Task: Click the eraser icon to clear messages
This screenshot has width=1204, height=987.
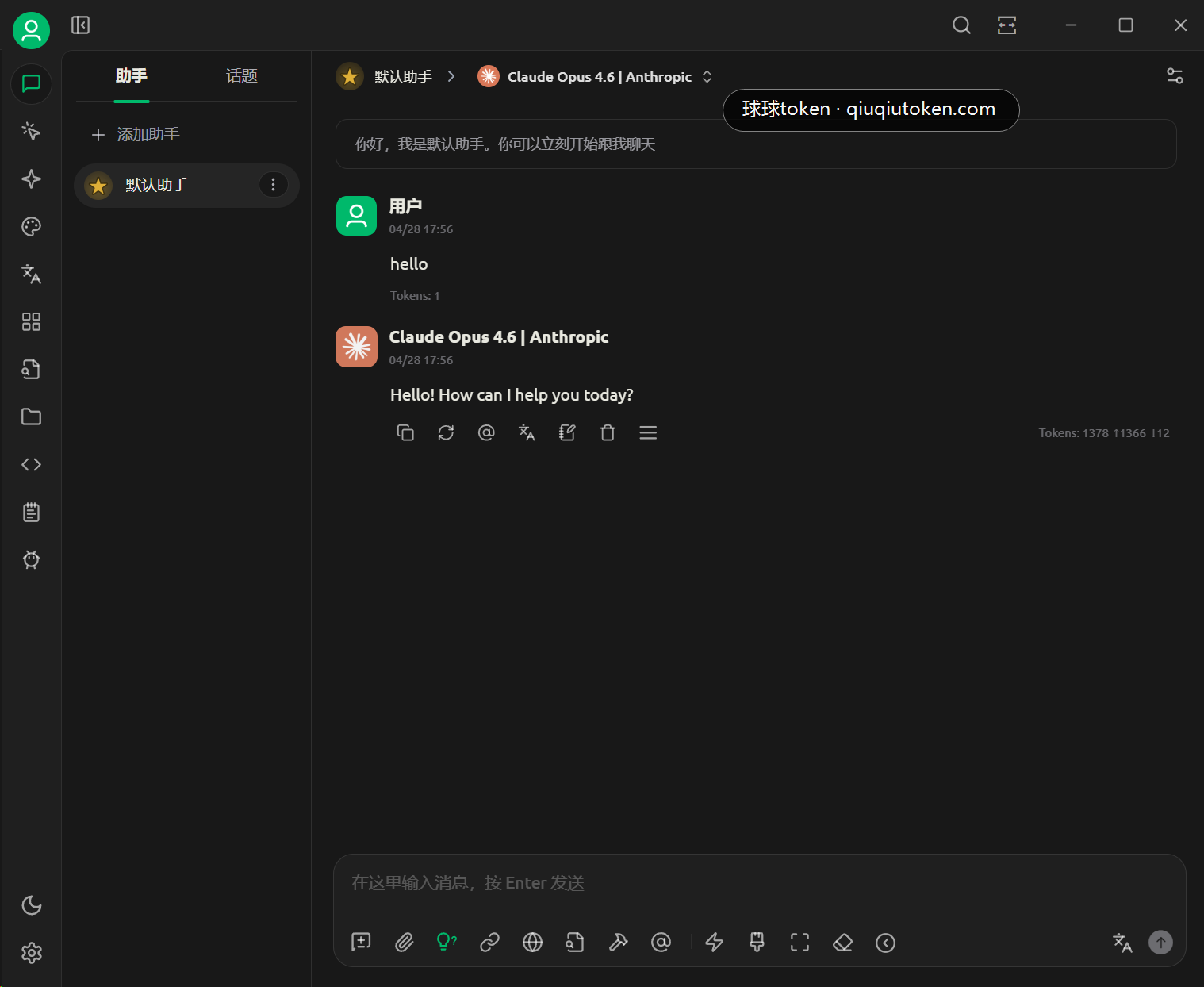Action: pos(842,942)
